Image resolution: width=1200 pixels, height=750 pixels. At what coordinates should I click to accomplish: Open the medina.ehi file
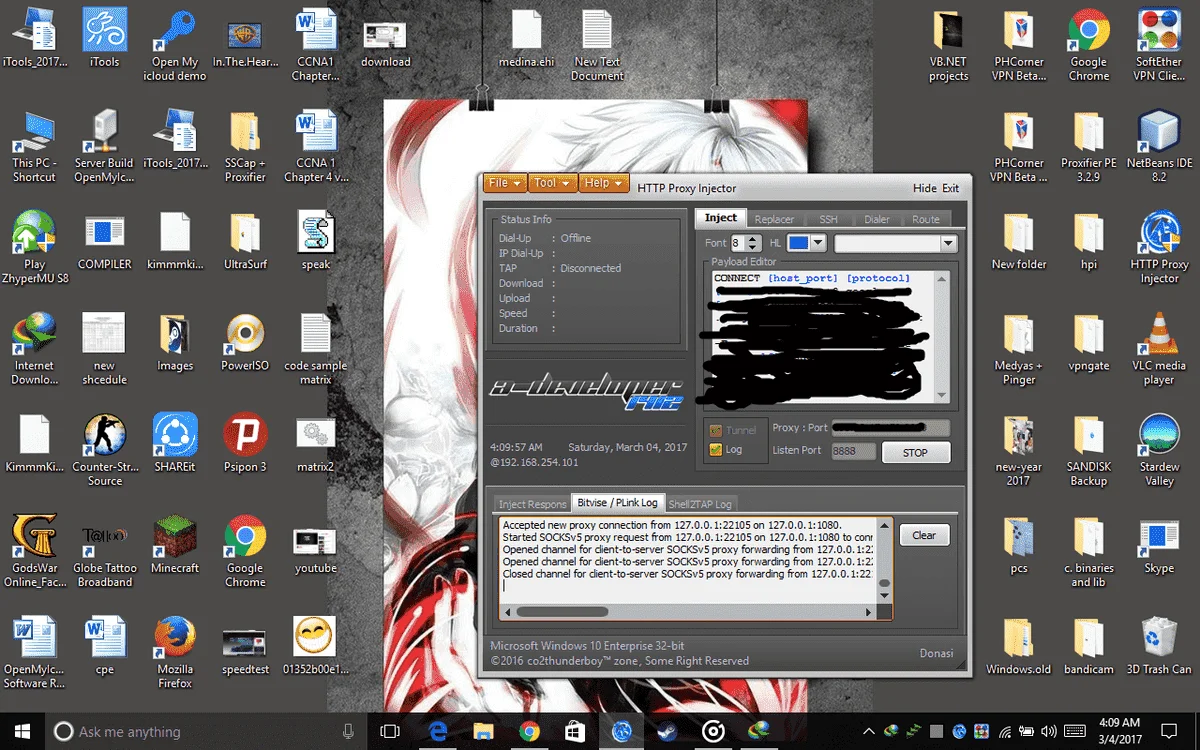(526, 40)
